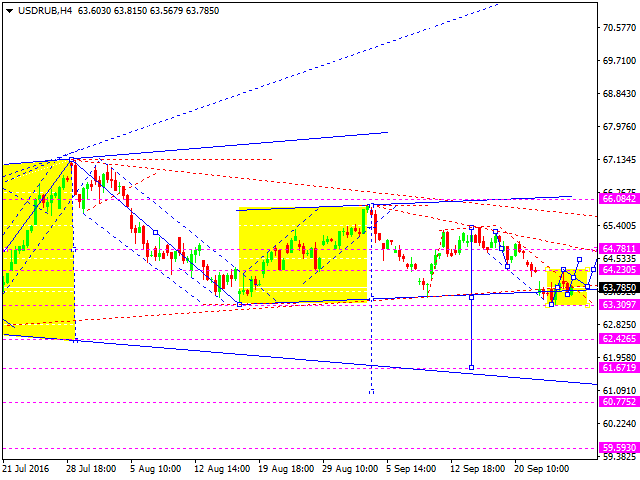Click the 21 Jul 2016 date label
This screenshot has height=480, width=640.
pos(26,469)
